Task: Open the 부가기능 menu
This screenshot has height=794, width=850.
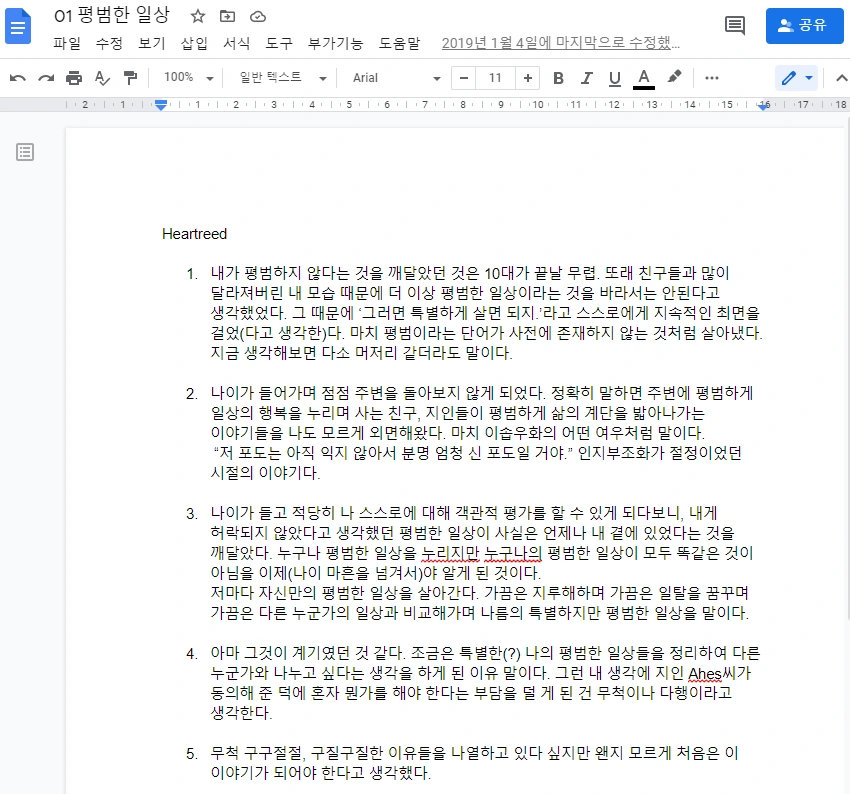Action: point(335,43)
